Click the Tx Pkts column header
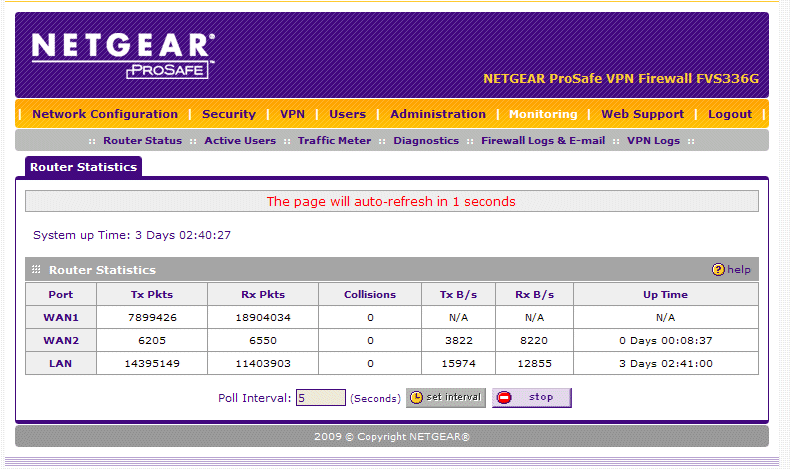This screenshot has width=790, height=469. [x=152, y=295]
